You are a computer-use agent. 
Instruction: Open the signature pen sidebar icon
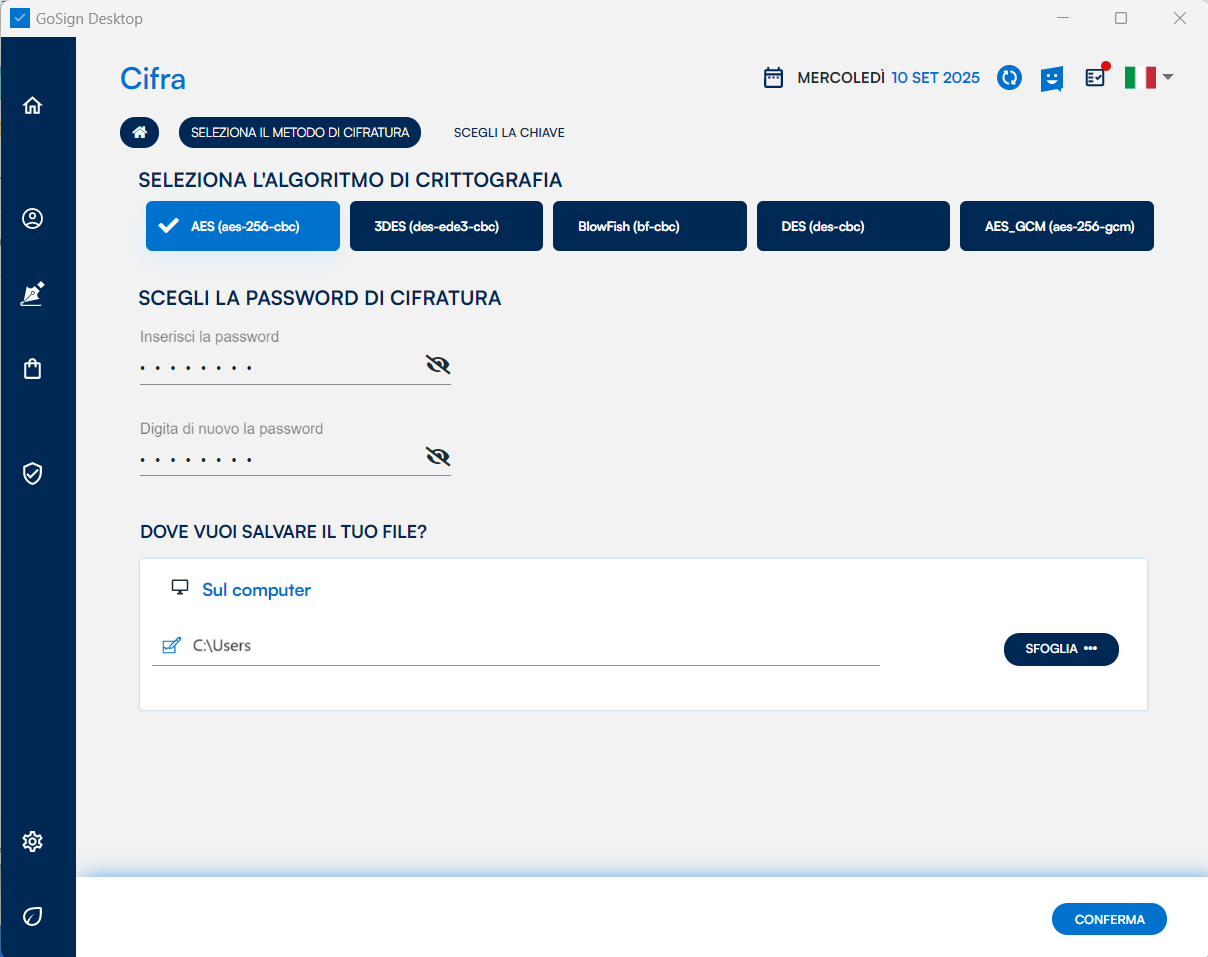click(33, 294)
